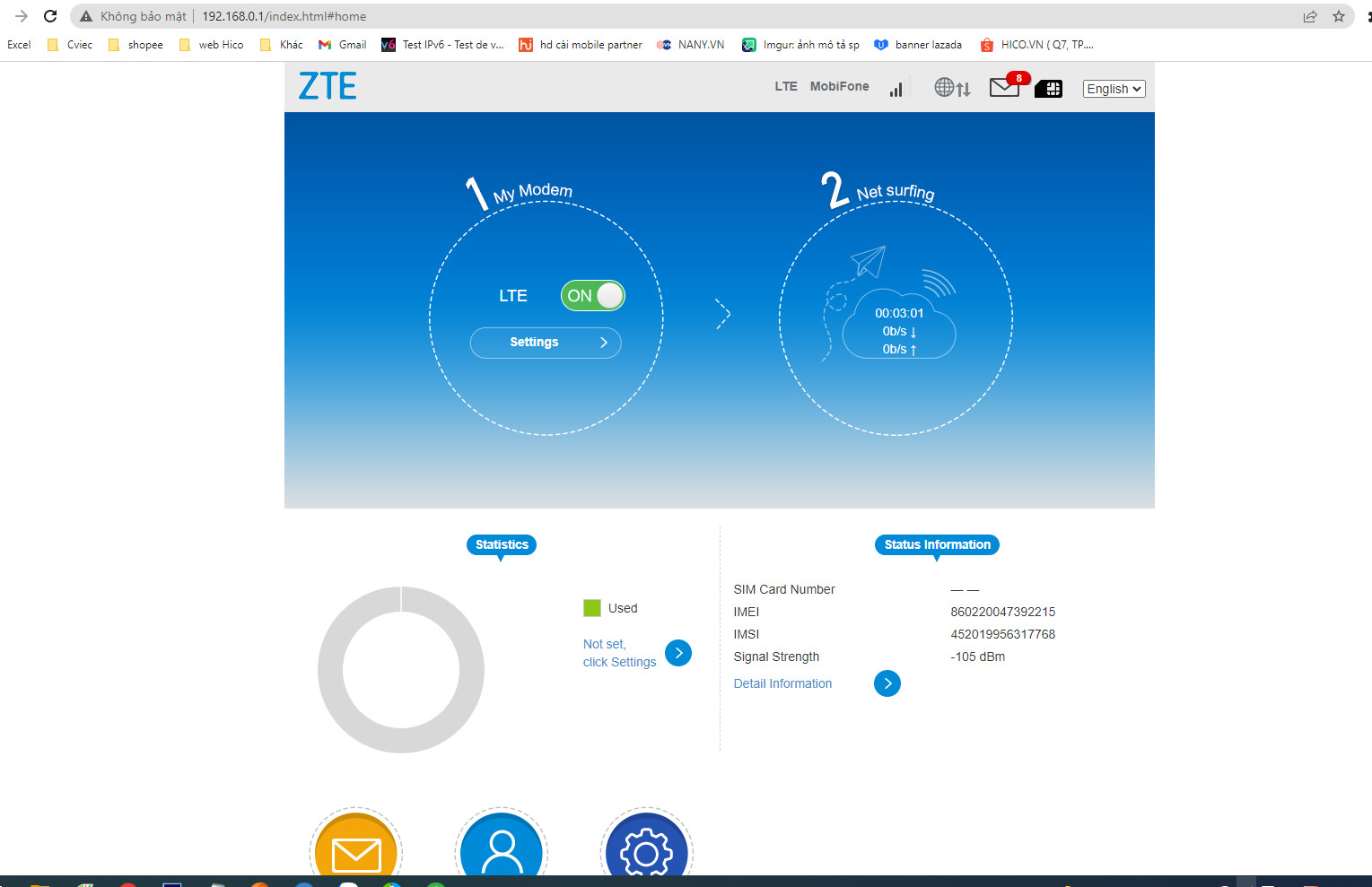Select the Statistics tab label
The image size is (1372, 887).
click(x=502, y=544)
